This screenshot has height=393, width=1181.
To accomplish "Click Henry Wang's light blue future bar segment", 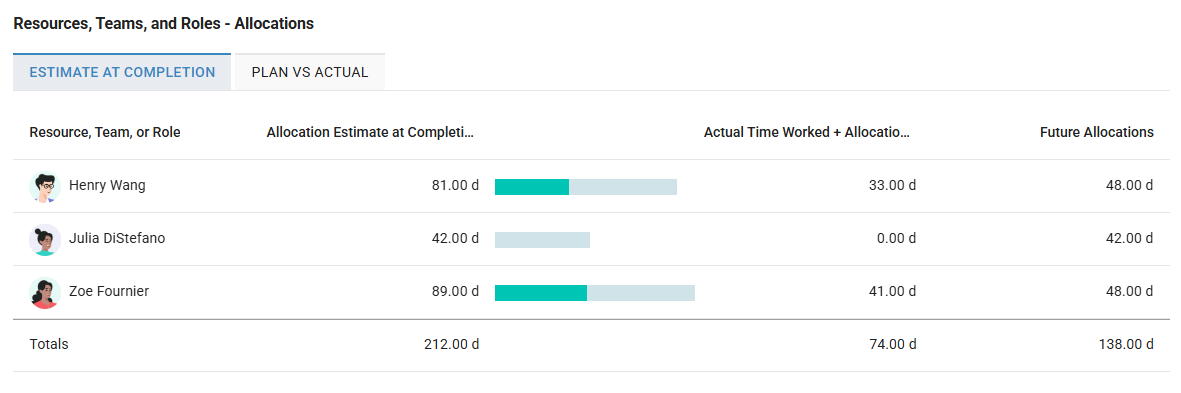I will [x=623, y=187].
